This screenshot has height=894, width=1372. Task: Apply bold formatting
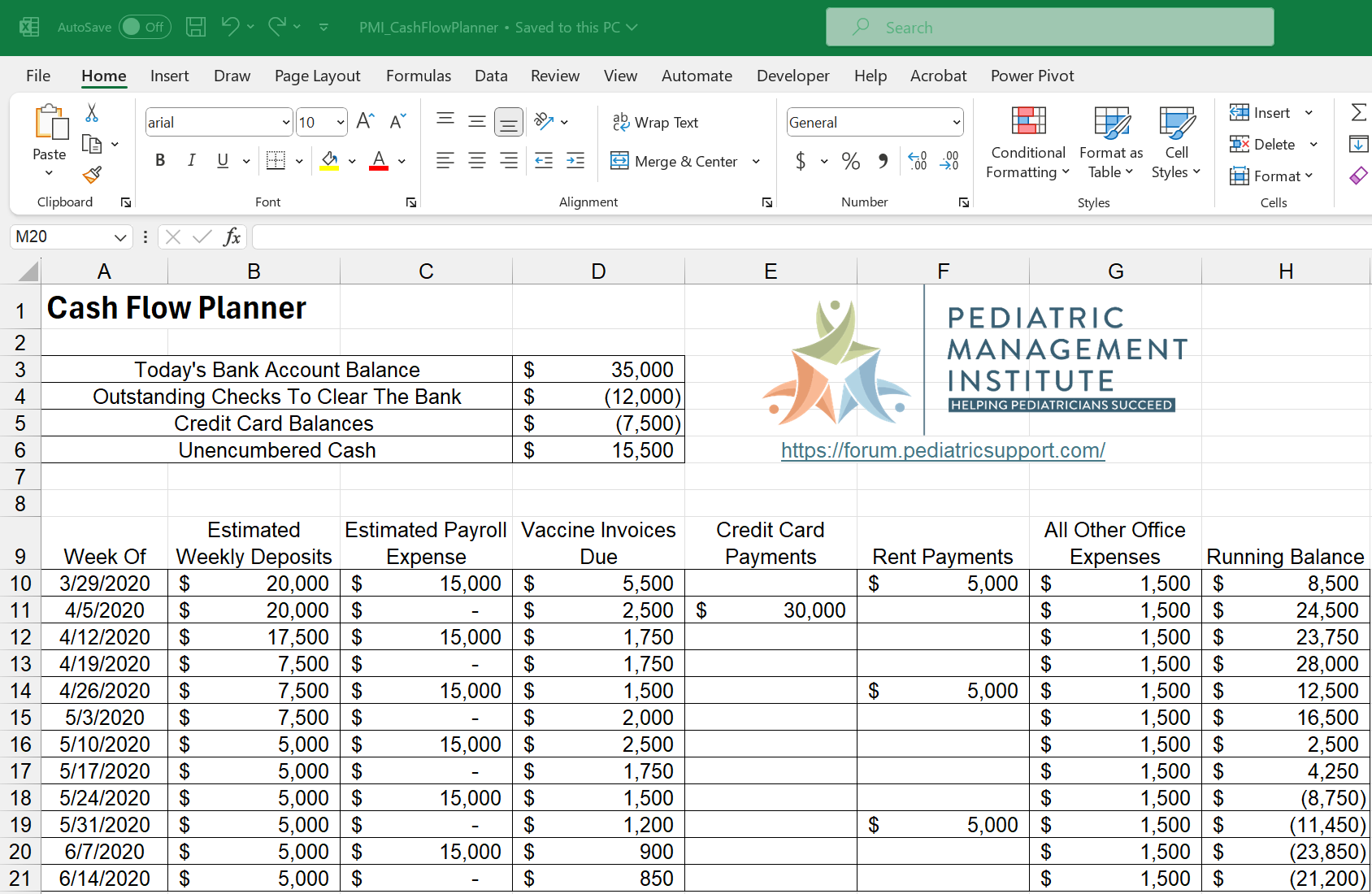tap(159, 160)
